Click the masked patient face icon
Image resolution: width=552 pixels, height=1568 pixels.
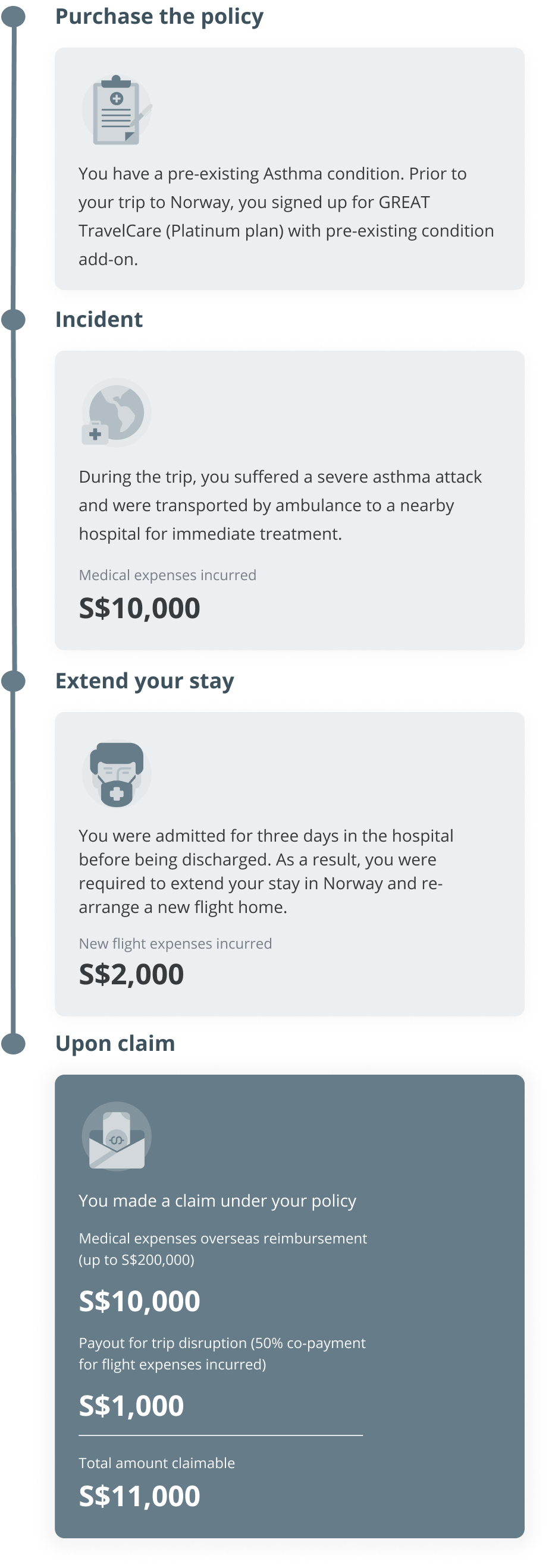tap(117, 774)
